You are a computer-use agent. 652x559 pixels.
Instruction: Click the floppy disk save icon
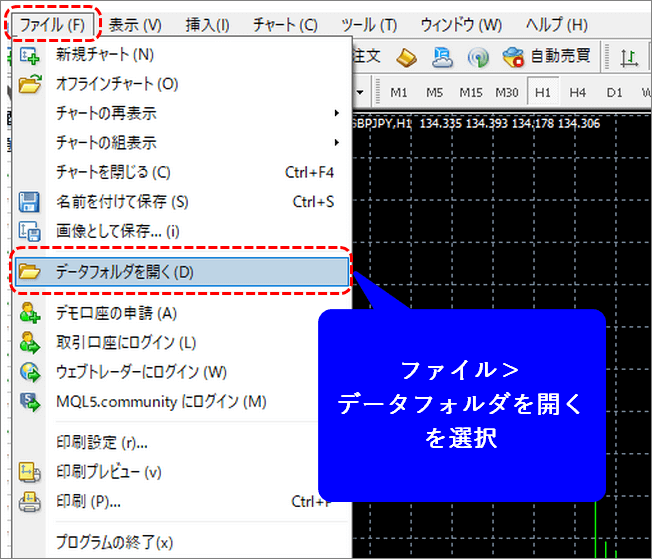tap(30, 202)
